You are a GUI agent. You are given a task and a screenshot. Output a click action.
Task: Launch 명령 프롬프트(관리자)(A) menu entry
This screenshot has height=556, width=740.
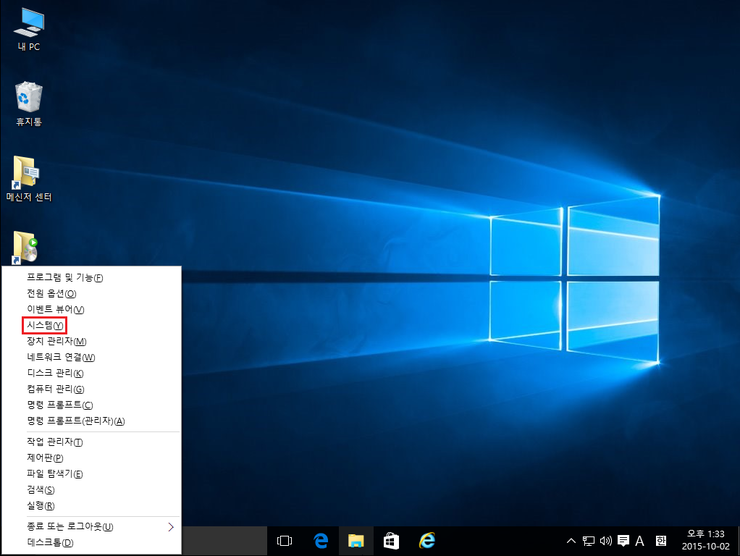point(92,421)
